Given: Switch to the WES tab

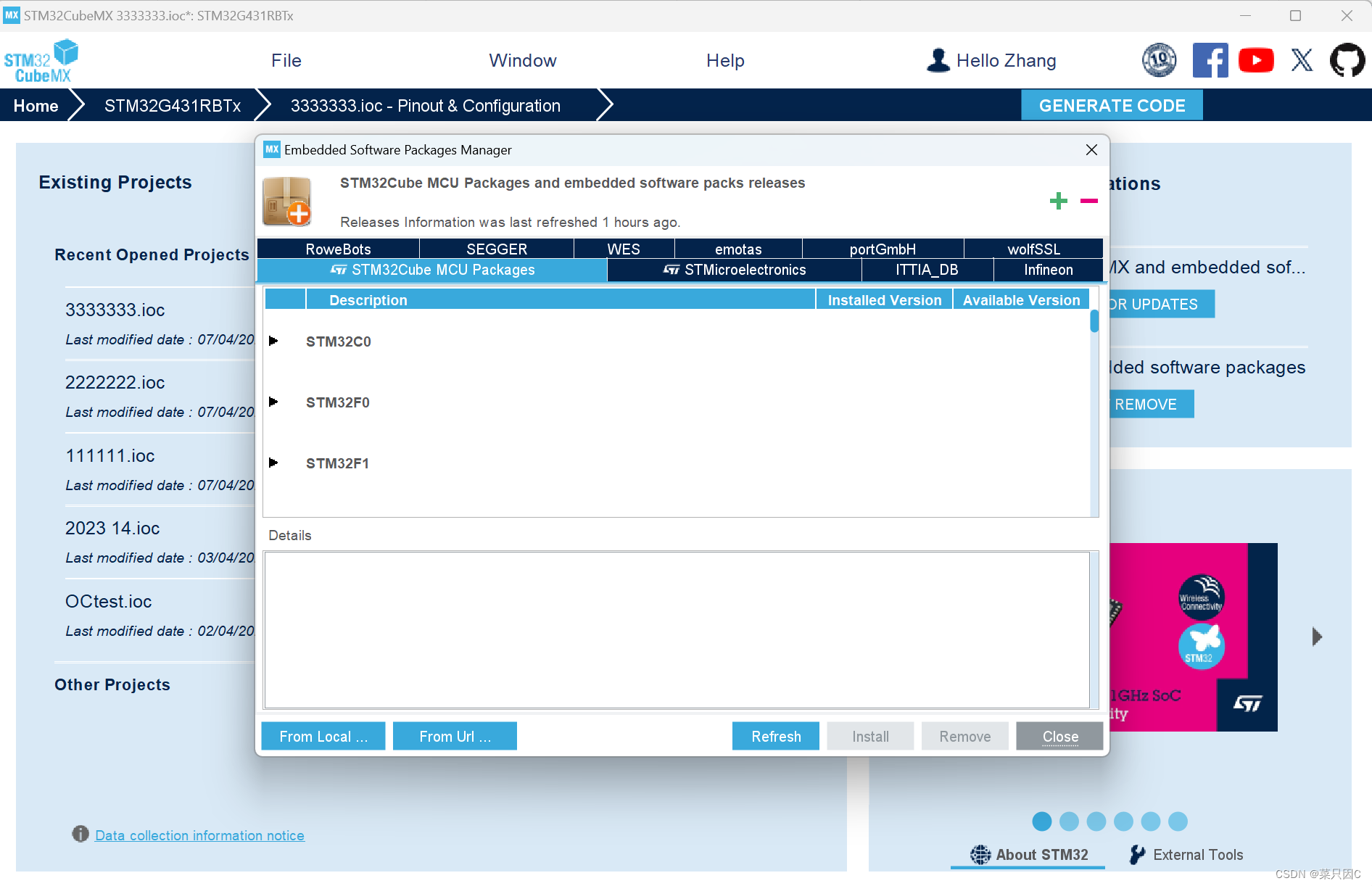Looking at the screenshot, I should [624, 249].
